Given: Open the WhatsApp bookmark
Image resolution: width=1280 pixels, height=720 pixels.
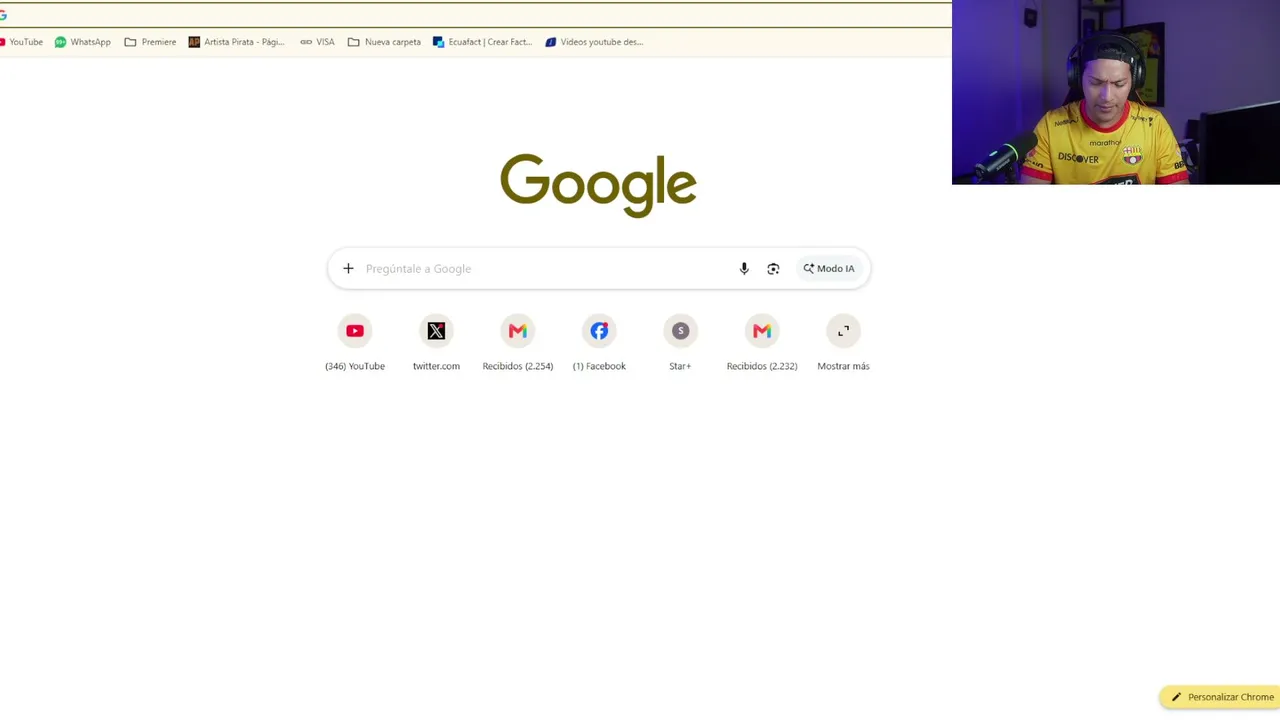Looking at the screenshot, I should click(83, 42).
